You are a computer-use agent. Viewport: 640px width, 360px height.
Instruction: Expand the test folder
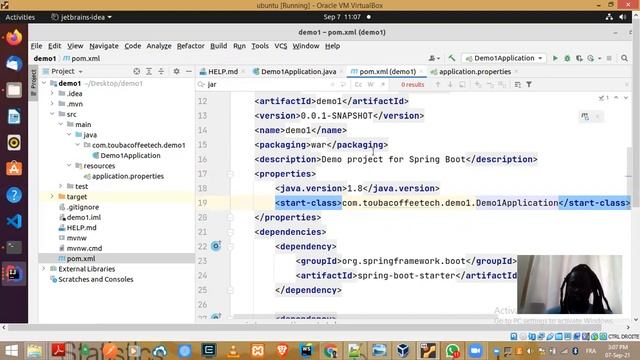(60, 186)
